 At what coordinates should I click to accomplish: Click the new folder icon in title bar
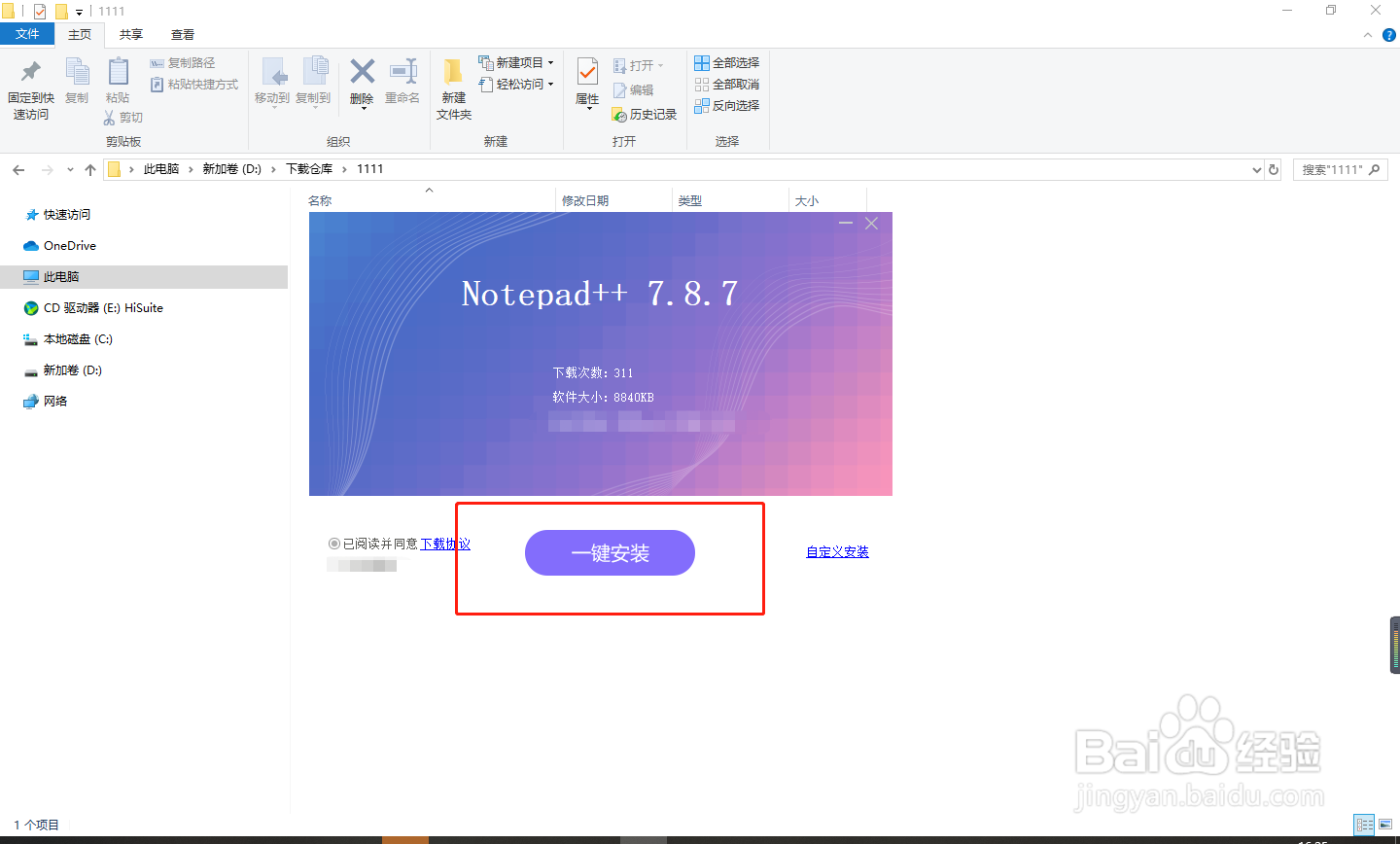[61, 12]
